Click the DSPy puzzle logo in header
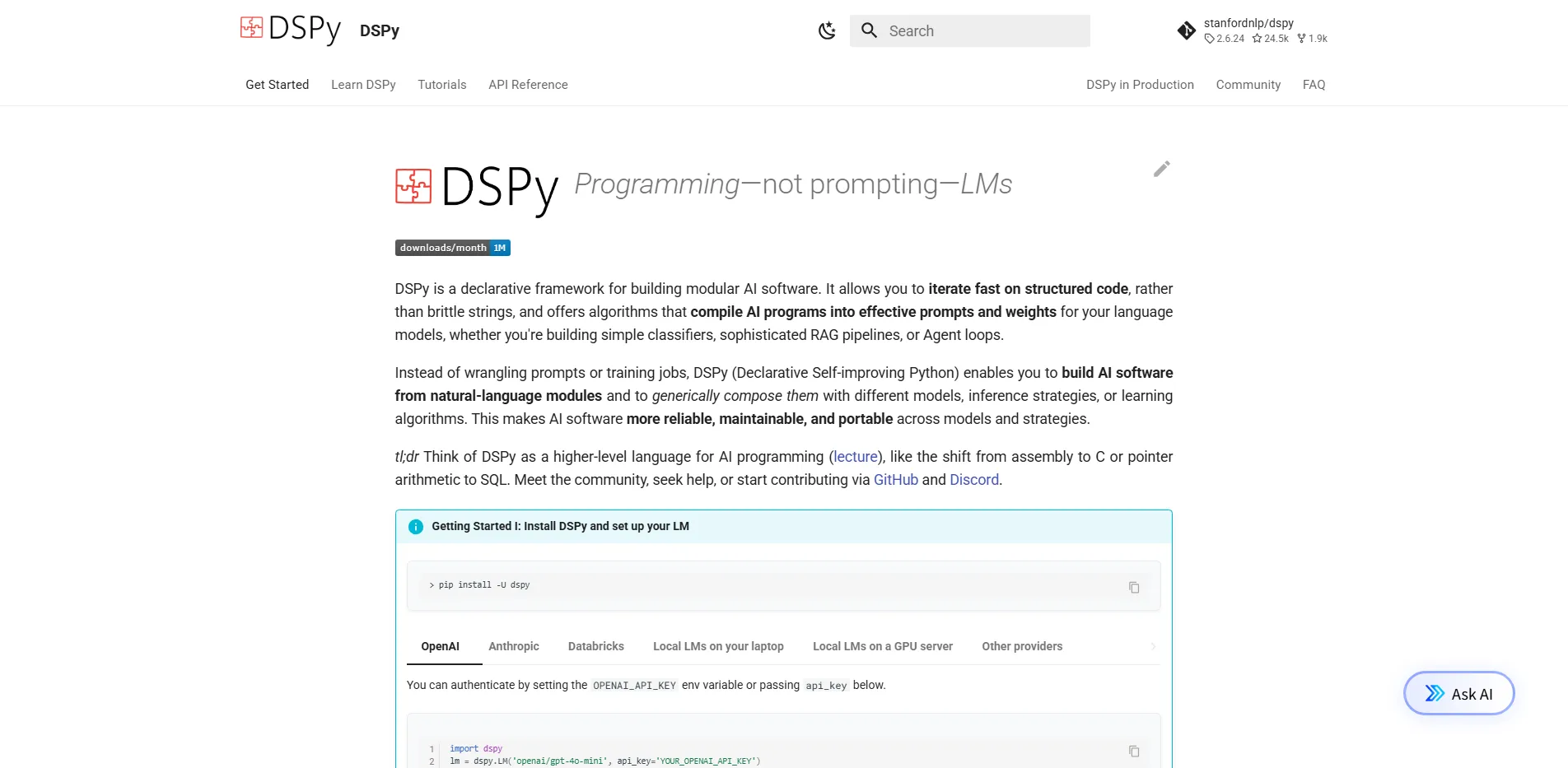The height and width of the screenshot is (768, 1568). coord(291,30)
